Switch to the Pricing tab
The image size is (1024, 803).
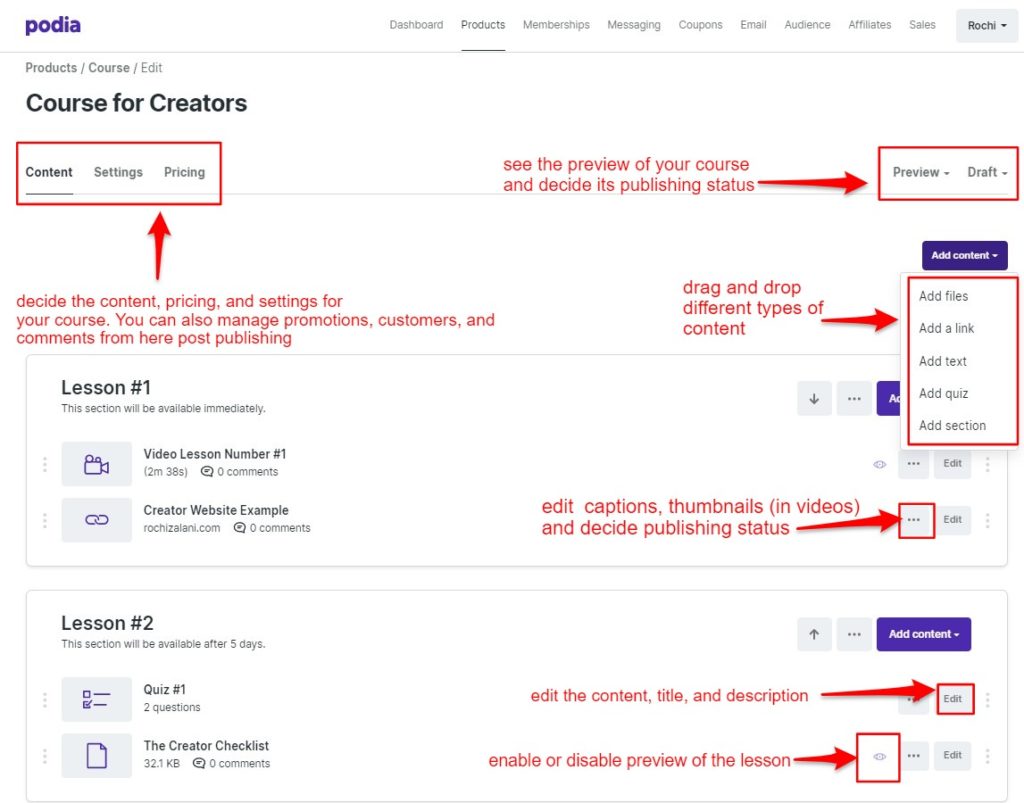[x=184, y=172]
